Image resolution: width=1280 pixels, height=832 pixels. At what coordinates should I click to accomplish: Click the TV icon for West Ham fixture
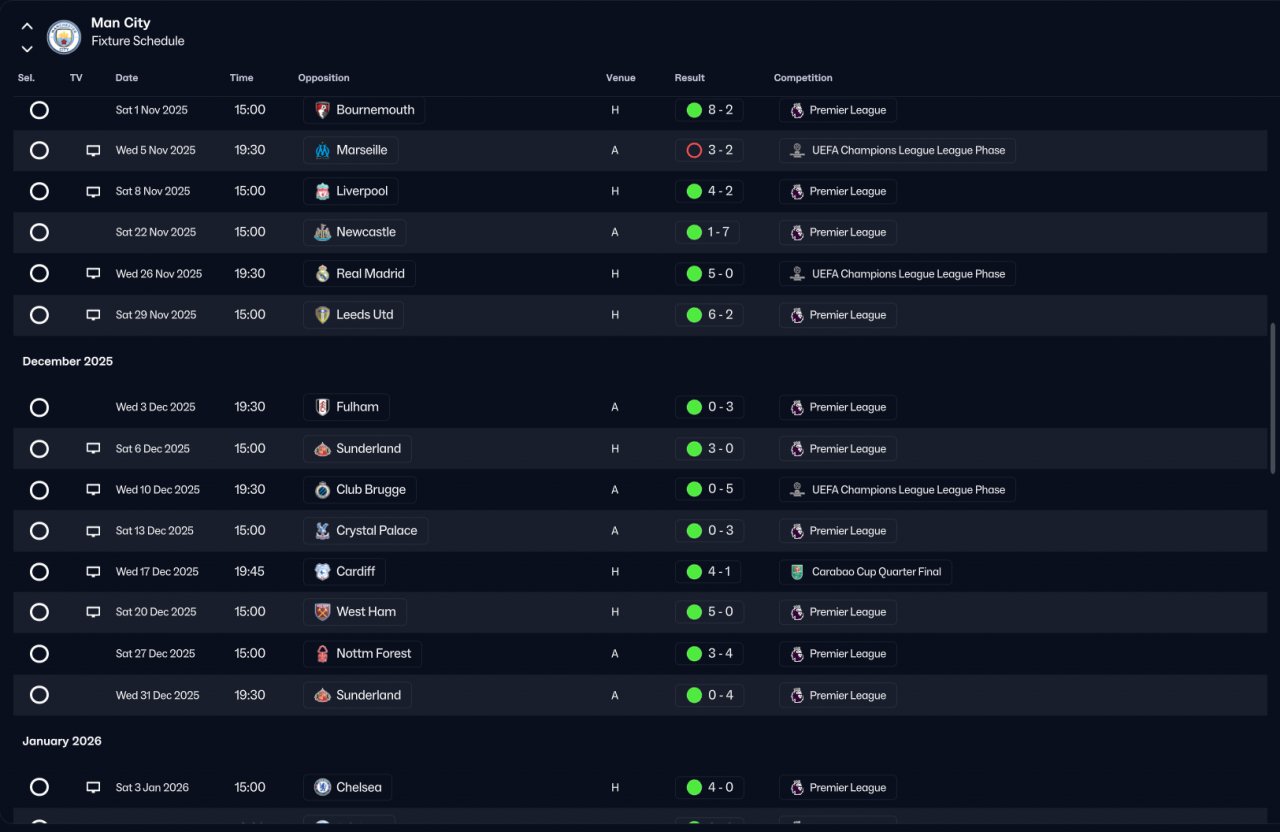coord(93,612)
